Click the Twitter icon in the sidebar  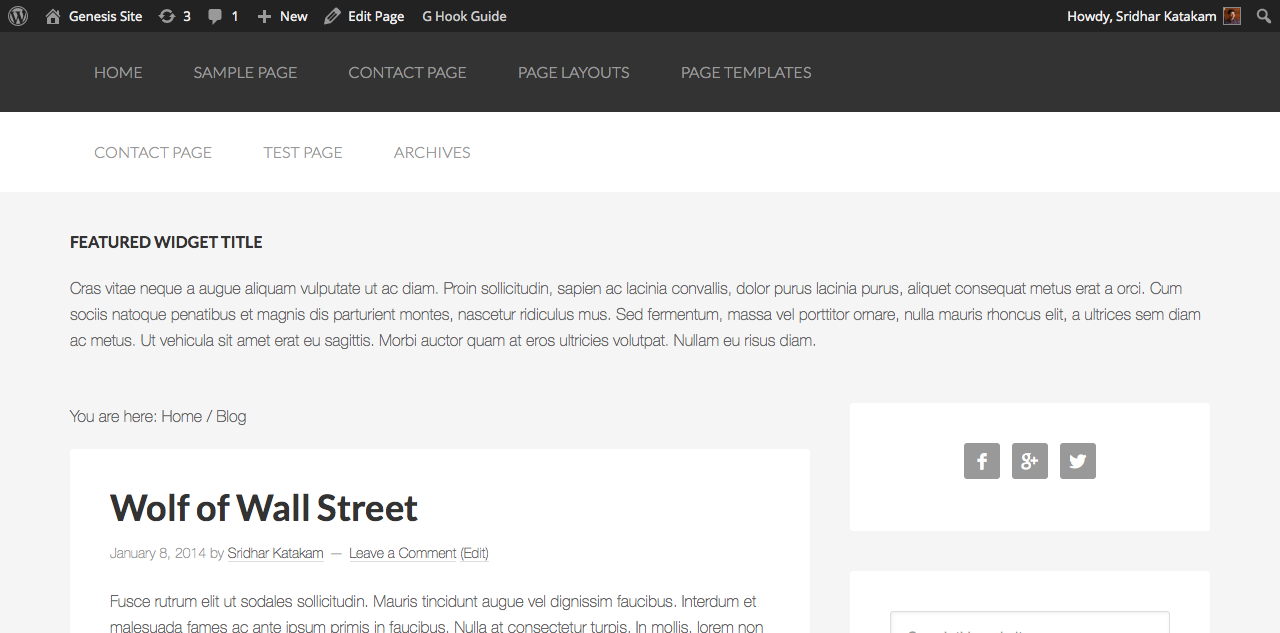(x=1077, y=461)
